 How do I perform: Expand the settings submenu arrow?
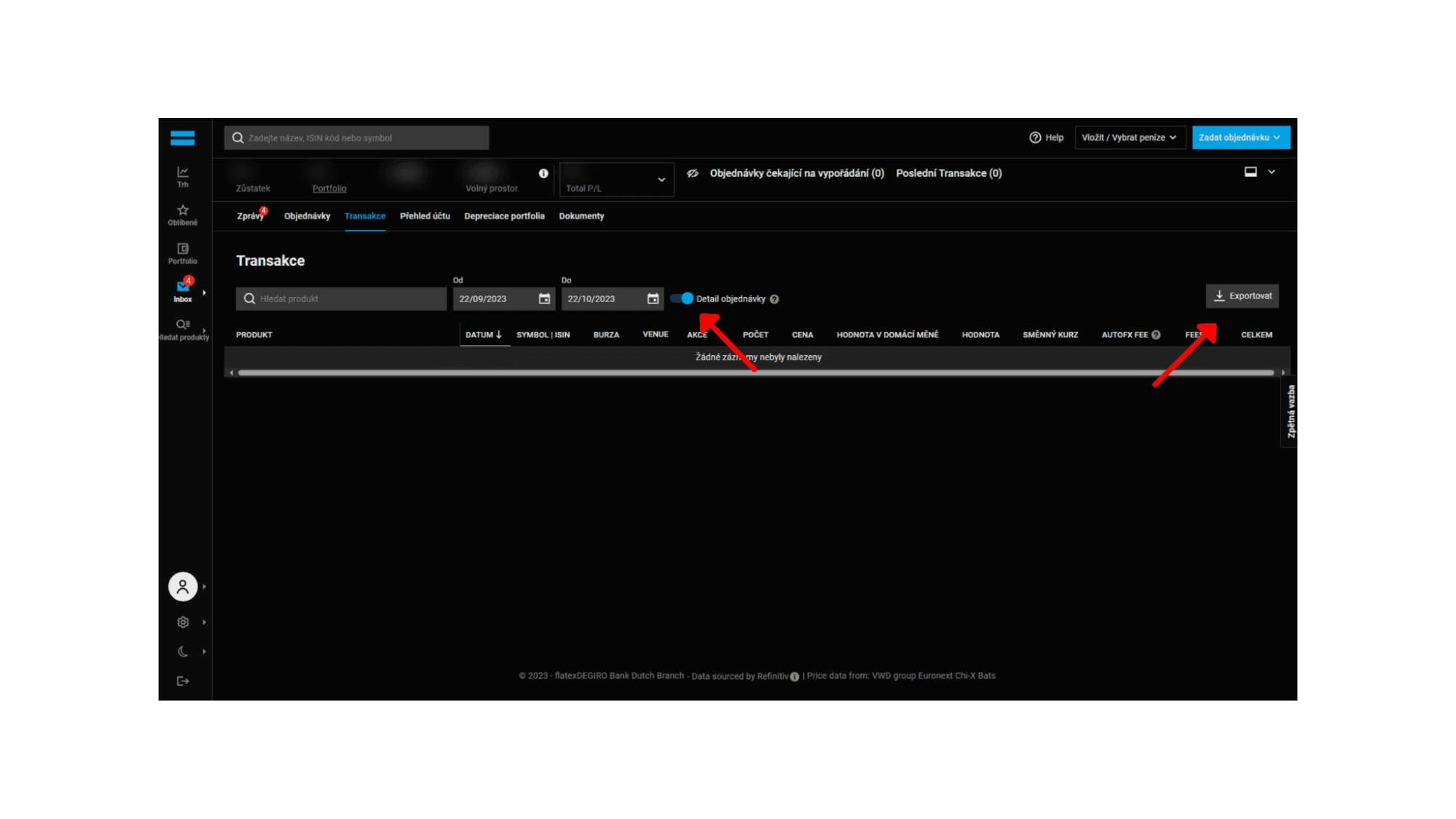coord(204,622)
